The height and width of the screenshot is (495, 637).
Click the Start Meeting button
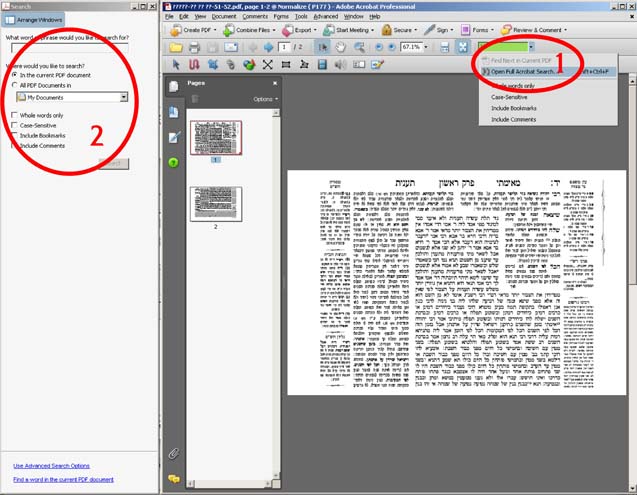(x=349, y=30)
